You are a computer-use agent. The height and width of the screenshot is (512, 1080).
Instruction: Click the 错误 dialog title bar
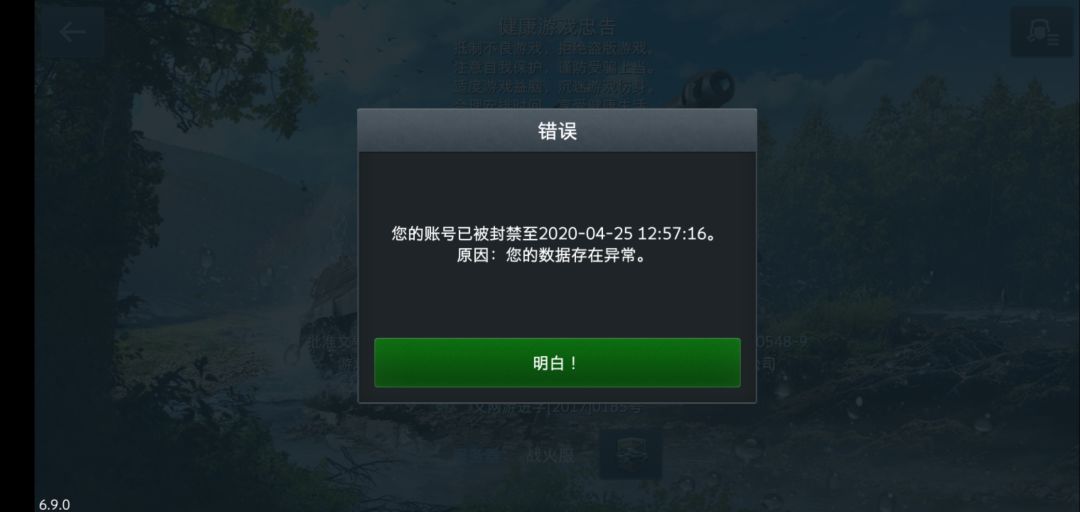(557, 130)
